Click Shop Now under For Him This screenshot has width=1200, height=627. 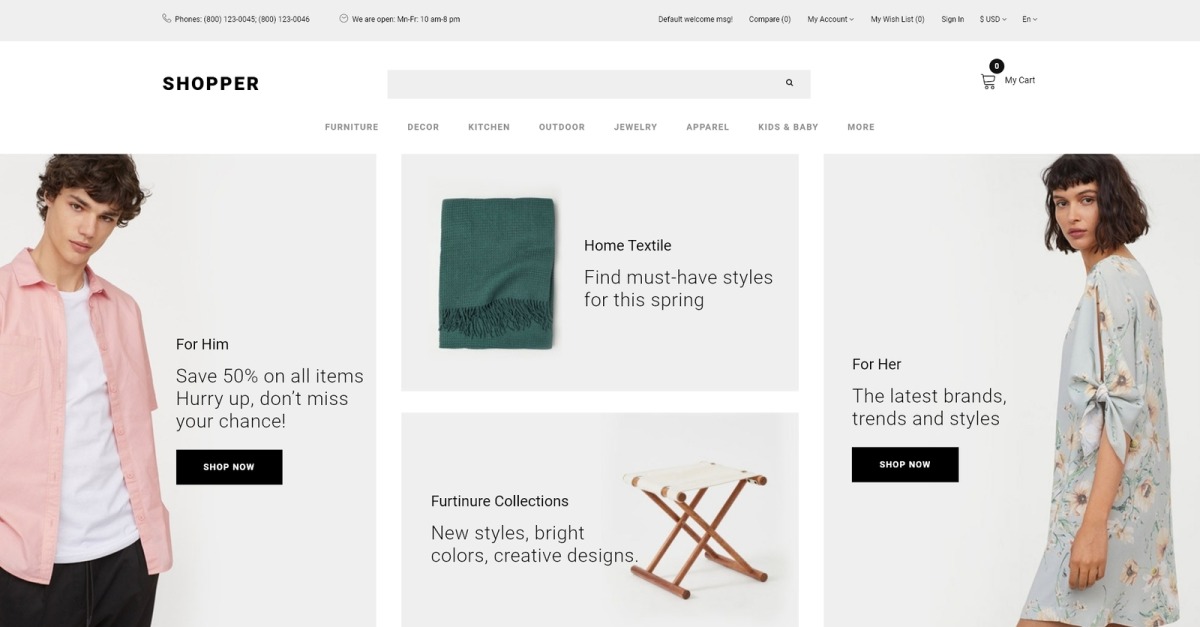(229, 467)
